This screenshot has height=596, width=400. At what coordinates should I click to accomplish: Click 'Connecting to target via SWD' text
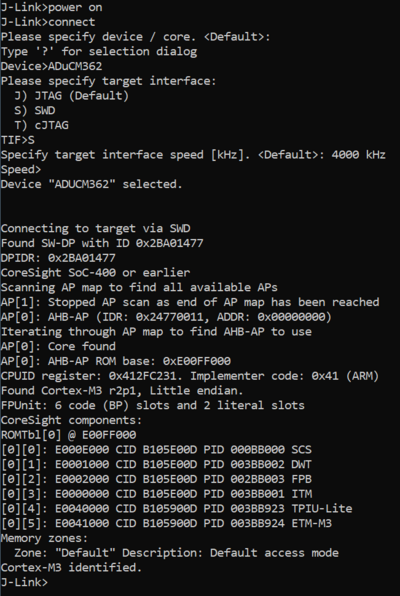point(95,228)
